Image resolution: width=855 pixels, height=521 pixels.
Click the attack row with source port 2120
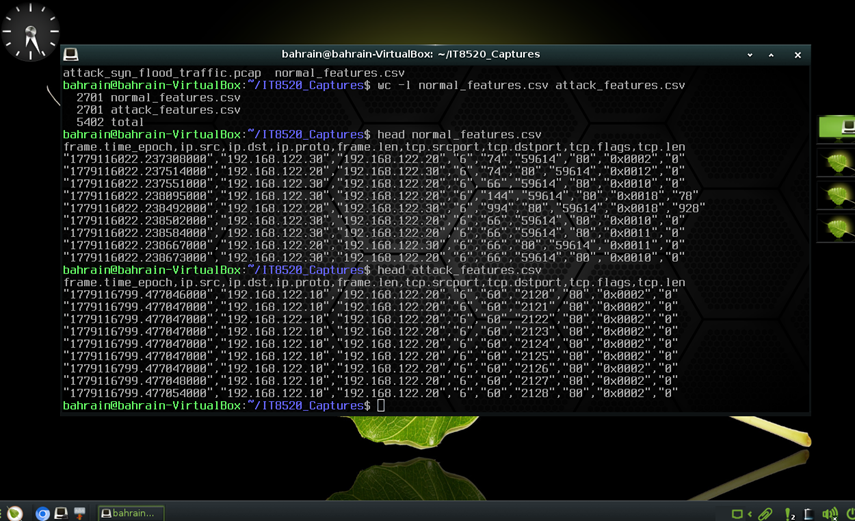(371, 295)
